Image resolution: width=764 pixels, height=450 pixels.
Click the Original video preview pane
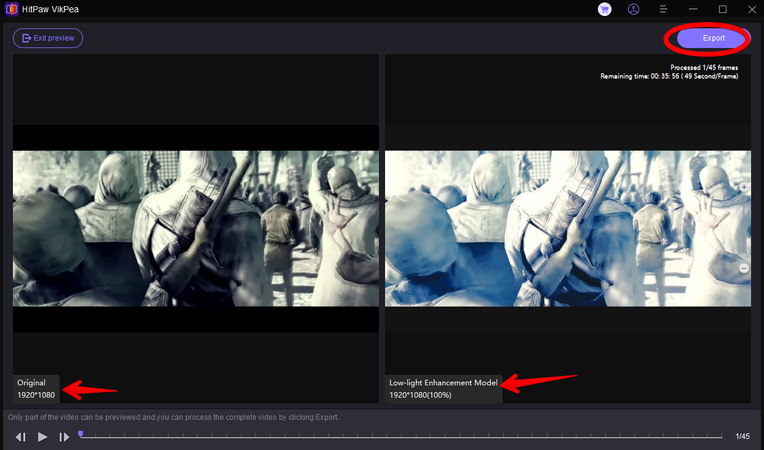(196, 228)
